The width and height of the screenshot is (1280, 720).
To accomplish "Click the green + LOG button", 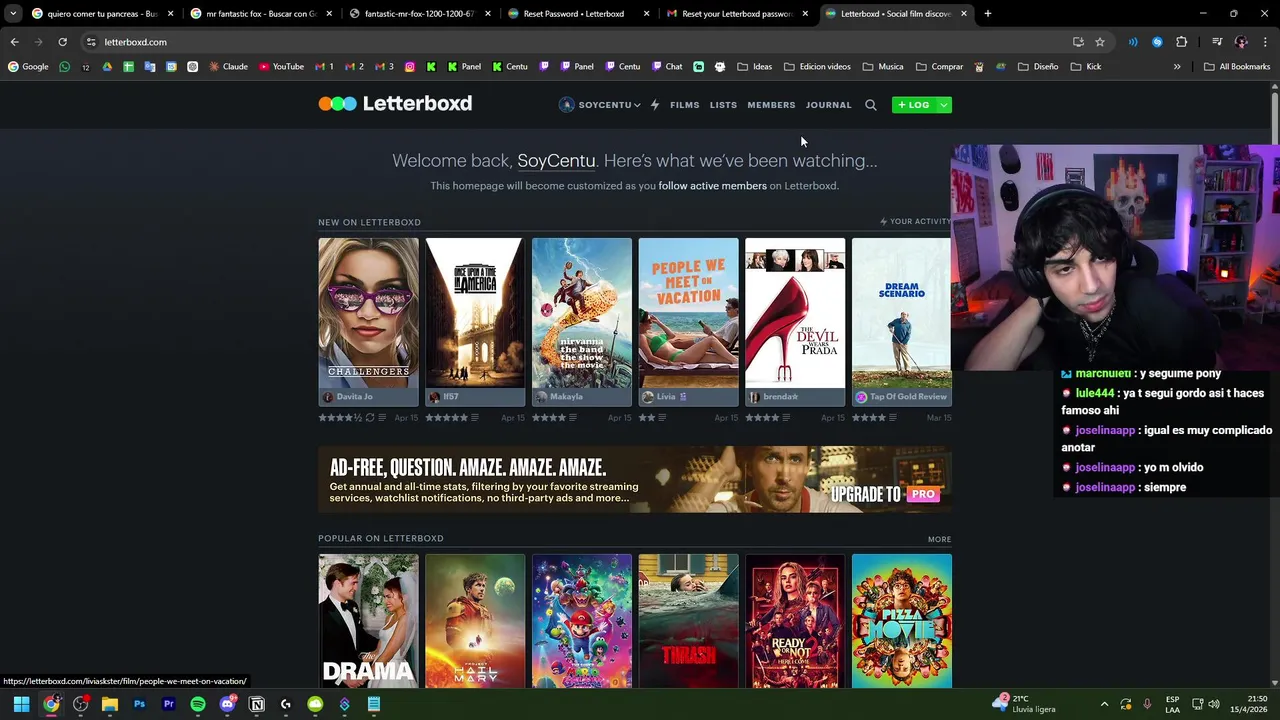I will (913, 105).
